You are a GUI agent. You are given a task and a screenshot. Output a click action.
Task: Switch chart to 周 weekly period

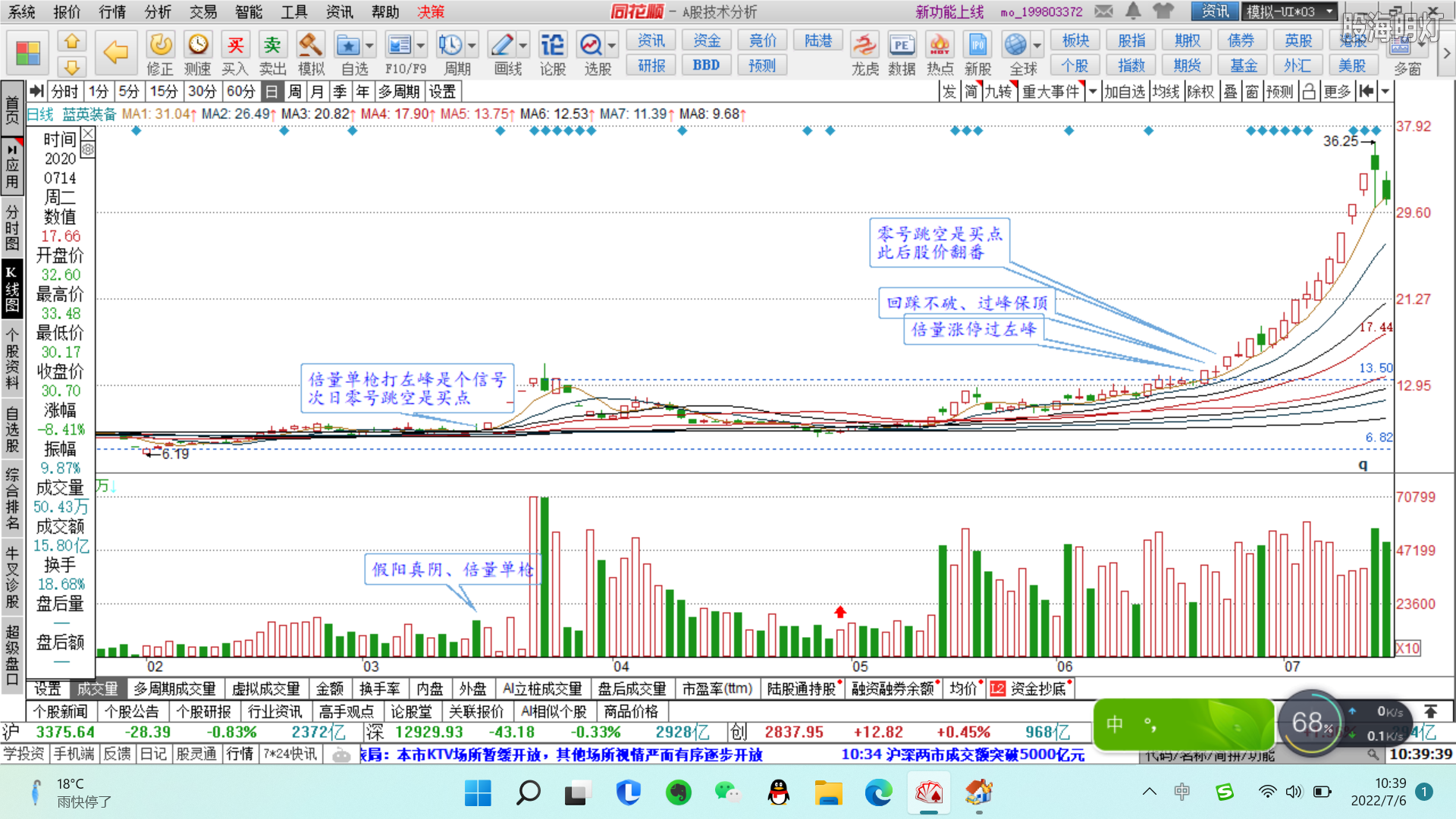[295, 92]
